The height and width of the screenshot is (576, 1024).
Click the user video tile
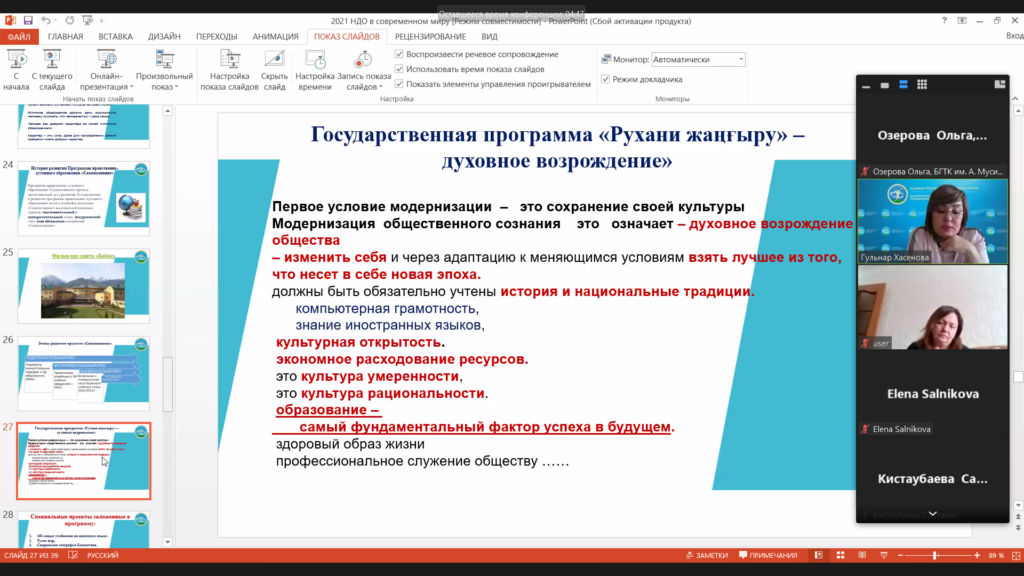(933, 308)
